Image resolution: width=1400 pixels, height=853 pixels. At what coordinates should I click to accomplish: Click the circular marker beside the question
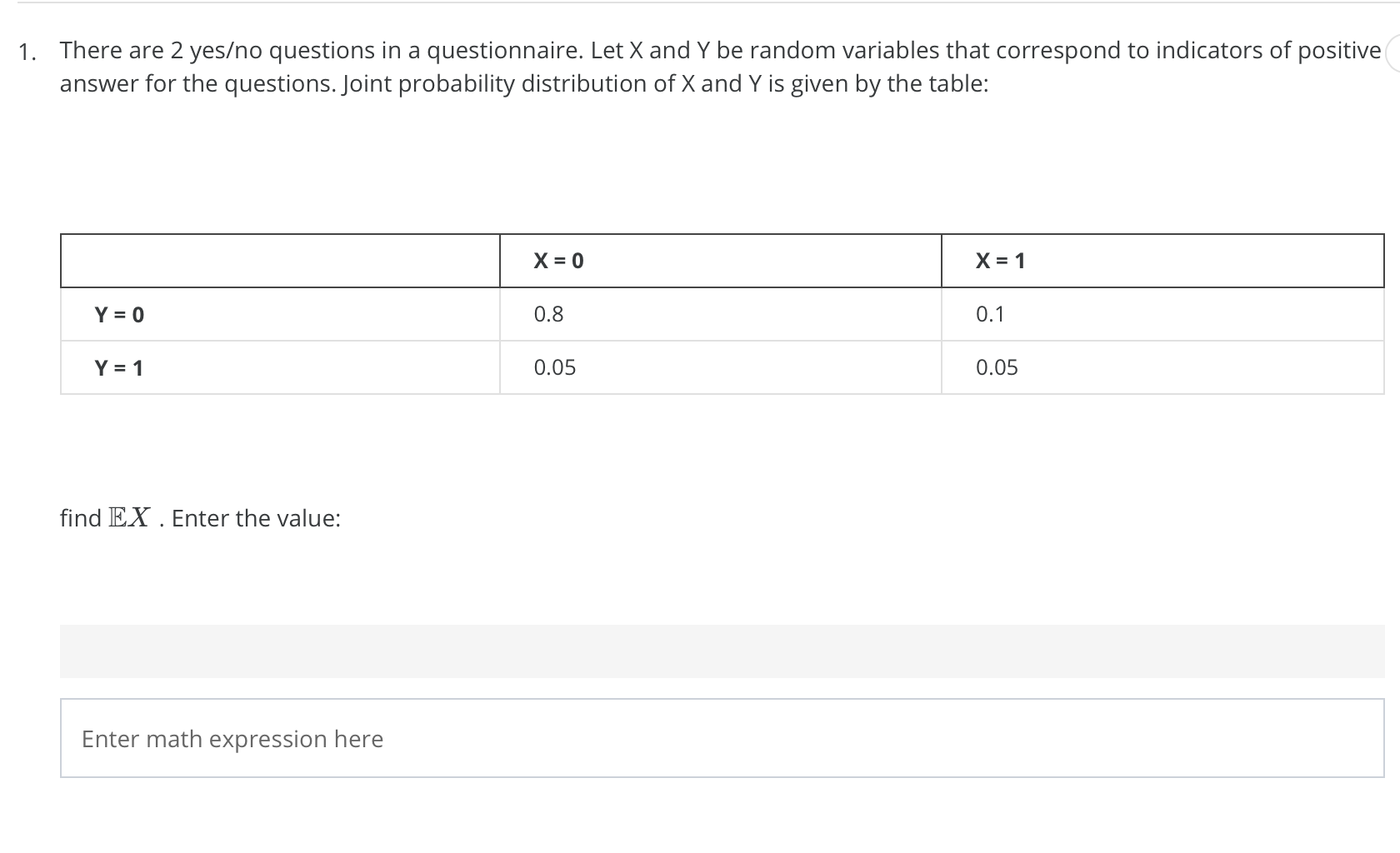point(1395,52)
